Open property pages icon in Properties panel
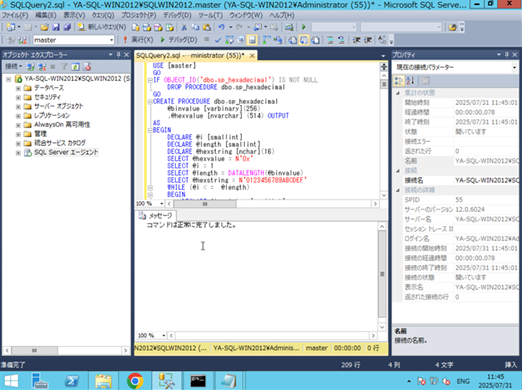The height and width of the screenshot is (390, 522). (x=424, y=80)
